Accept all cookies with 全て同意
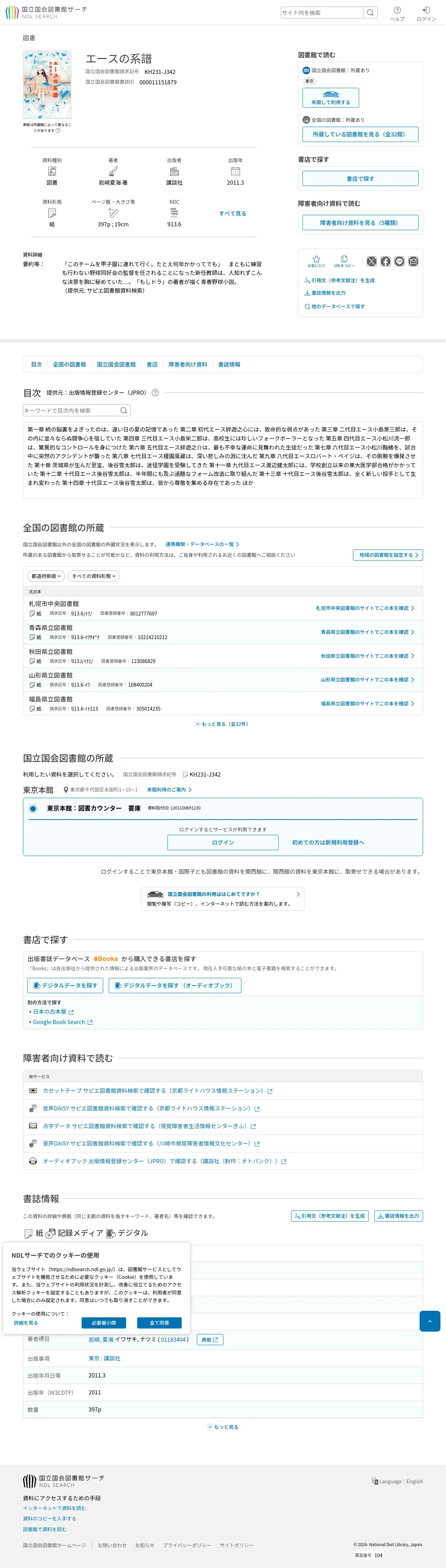The height and width of the screenshot is (1568, 446). (x=159, y=1323)
